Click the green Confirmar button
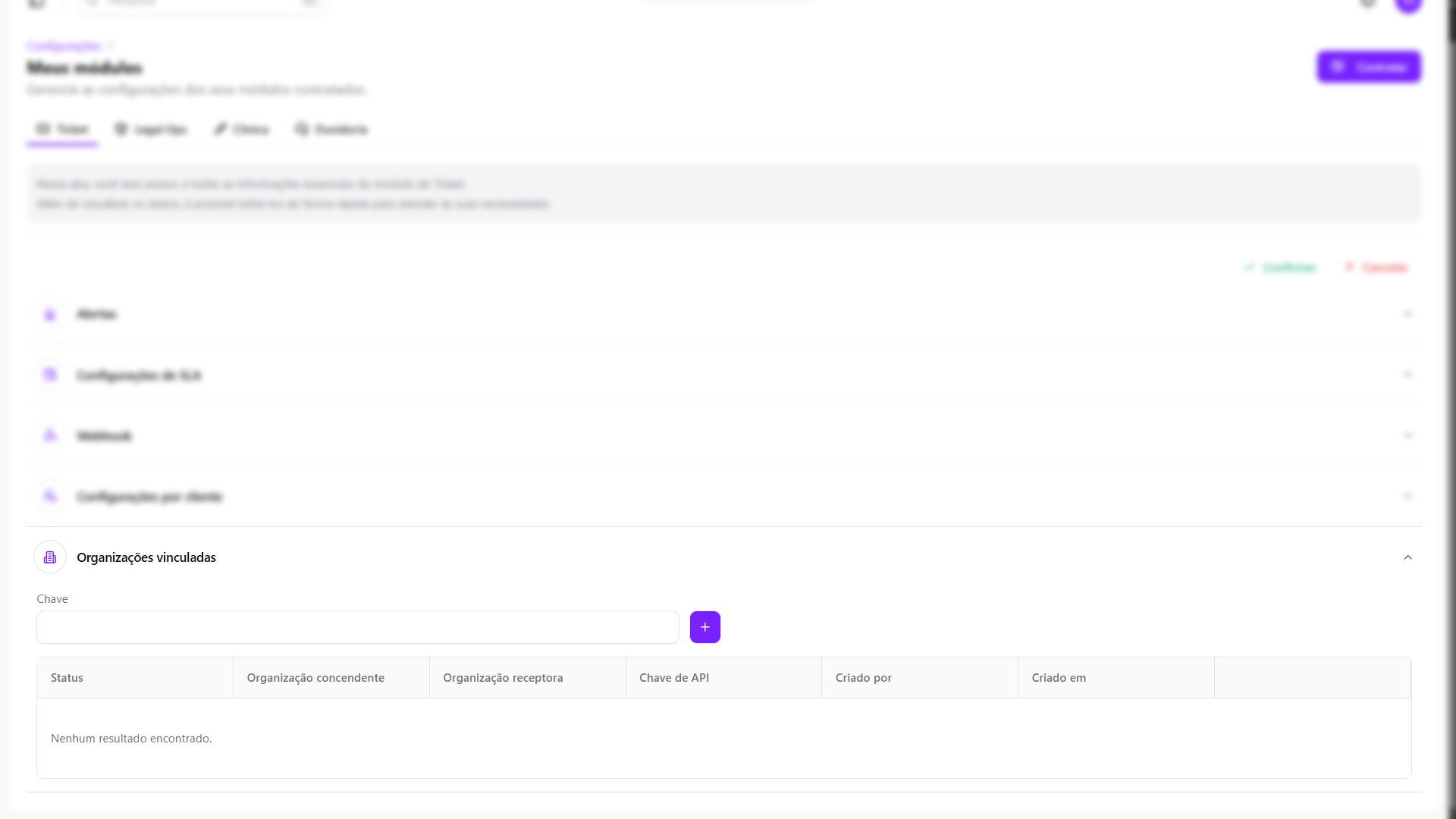The height and width of the screenshot is (819, 1456). click(1280, 268)
